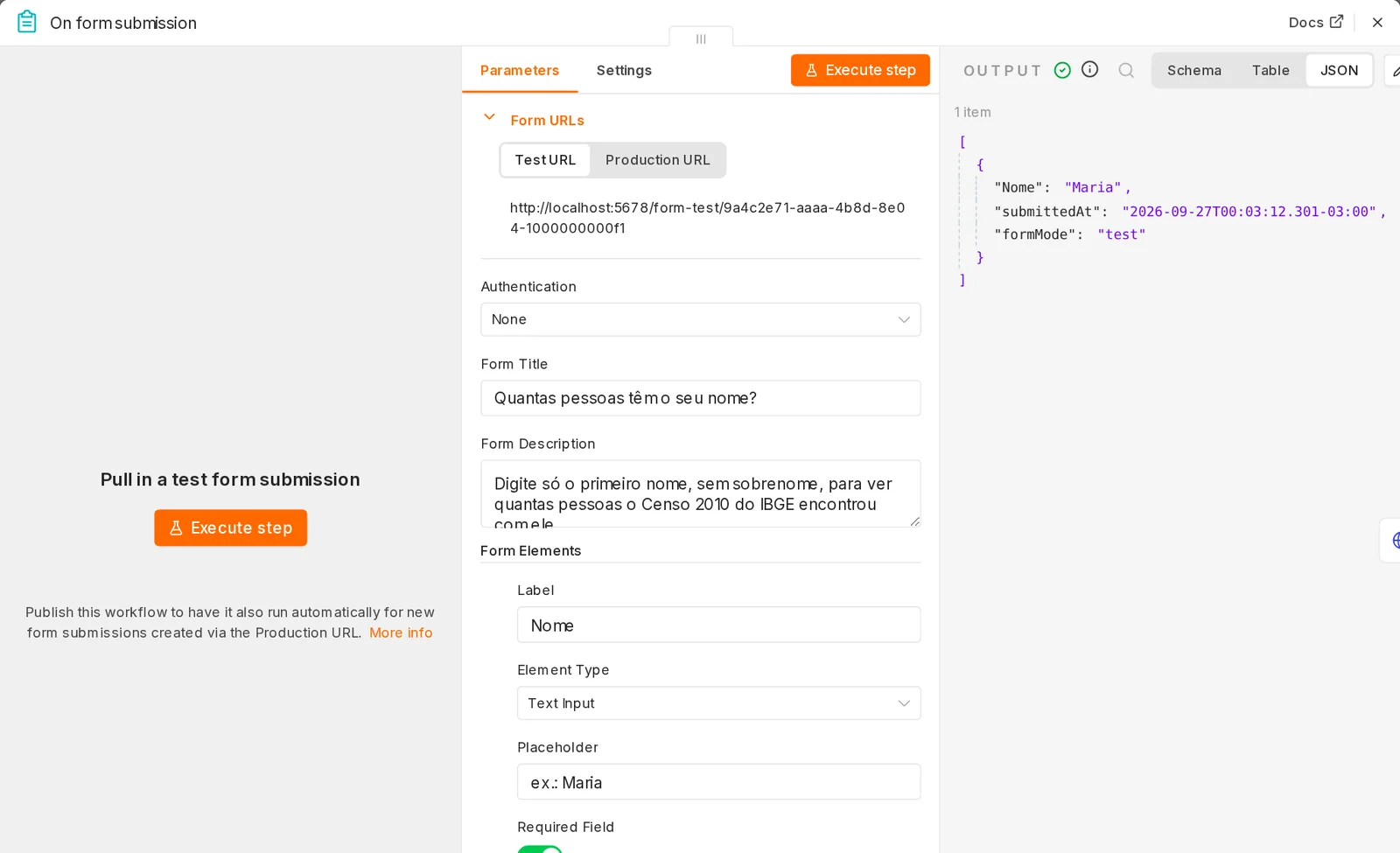The width and height of the screenshot is (1400, 853).
Task: Open the Authentication dropdown
Action: click(700, 319)
